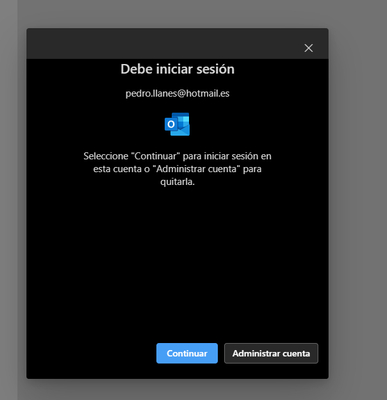Click the 'Debe iniciar sesión' heading
This screenshot has width=387, height=400.
click(x=177, y=69)
